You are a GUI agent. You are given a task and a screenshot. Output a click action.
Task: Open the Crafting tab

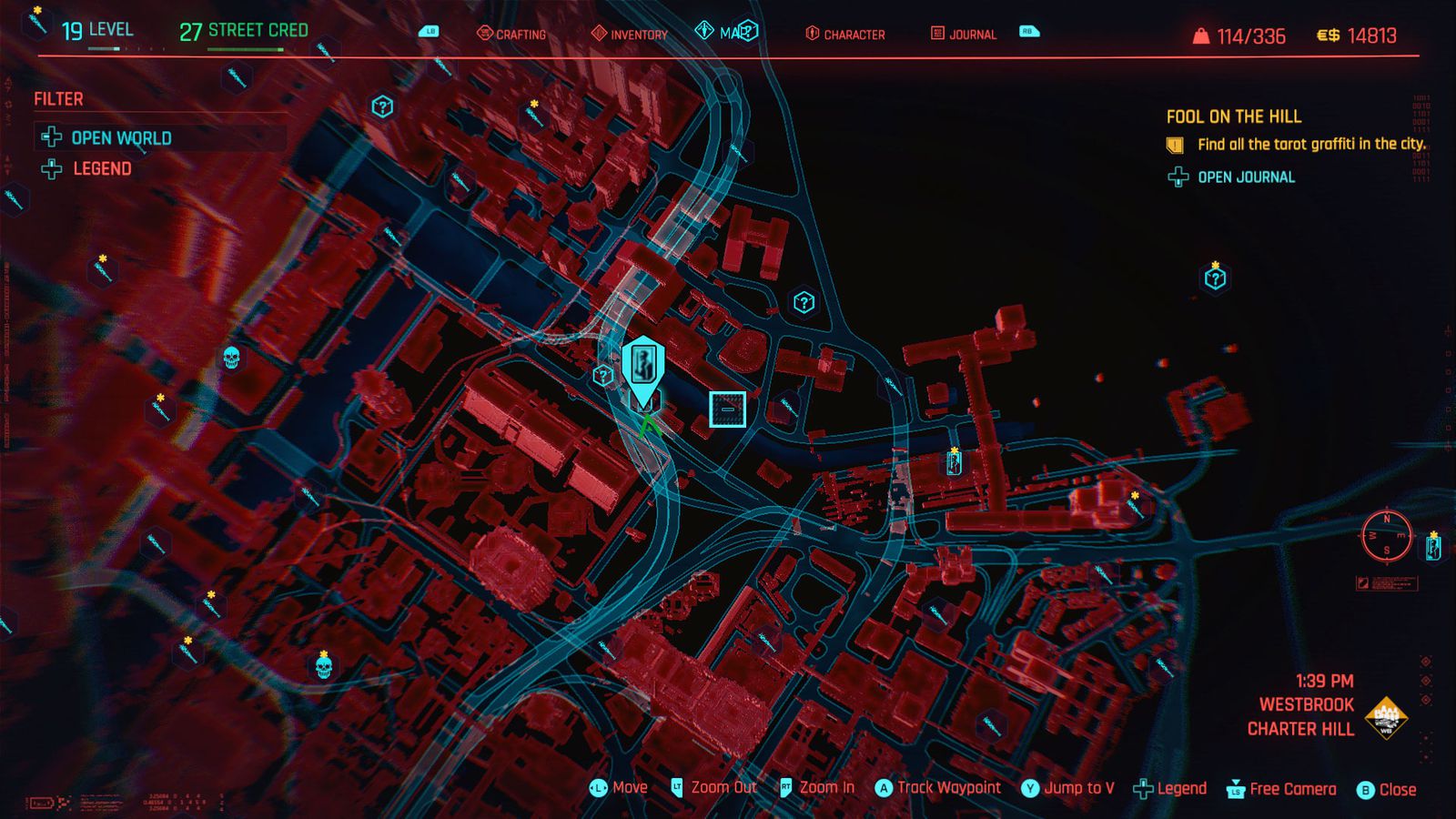(x=511, y=34)
